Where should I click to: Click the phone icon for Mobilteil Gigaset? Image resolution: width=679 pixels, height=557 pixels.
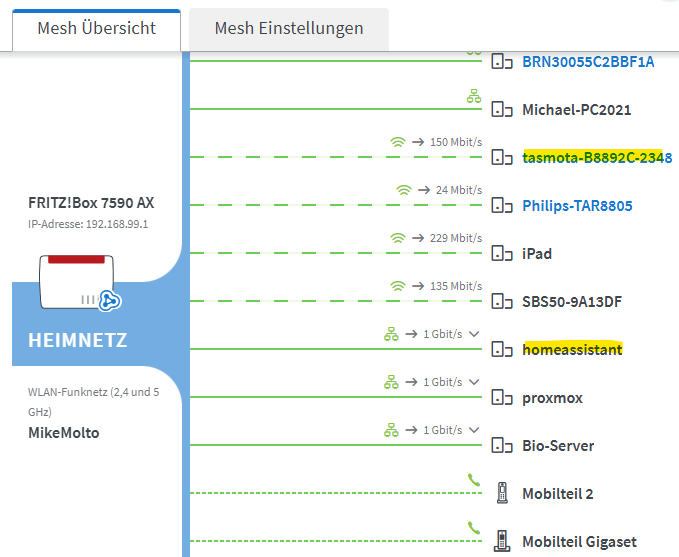pos(502,541)
